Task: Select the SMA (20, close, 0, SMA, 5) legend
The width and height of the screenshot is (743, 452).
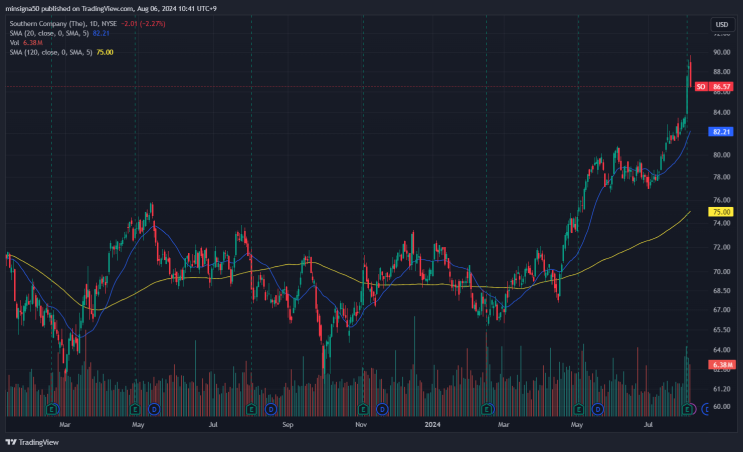Action: click(x=49, y=33)
